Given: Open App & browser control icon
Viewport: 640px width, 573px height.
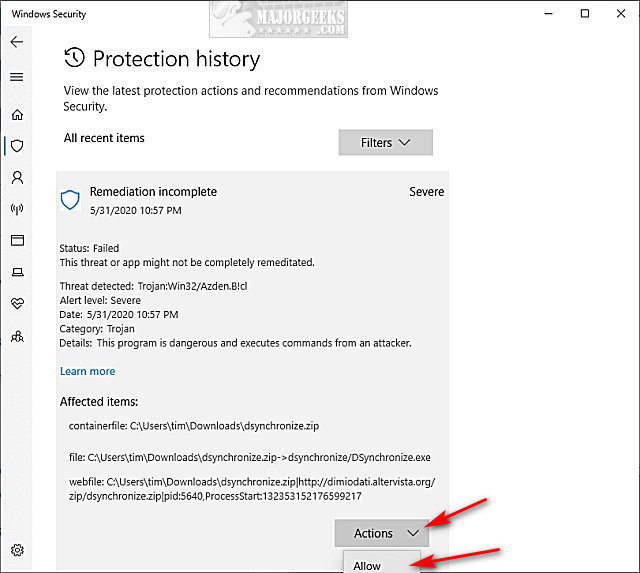Looking at the screenshot, I should pyautogui.click(x=17, y=240).
